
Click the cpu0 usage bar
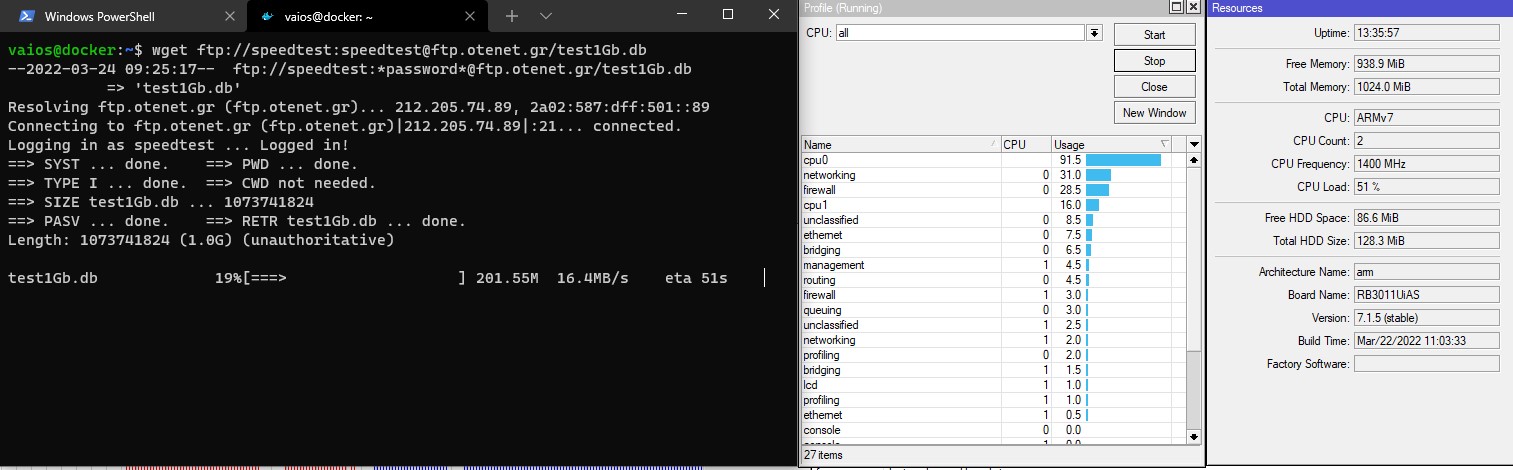click(1123, 160)
